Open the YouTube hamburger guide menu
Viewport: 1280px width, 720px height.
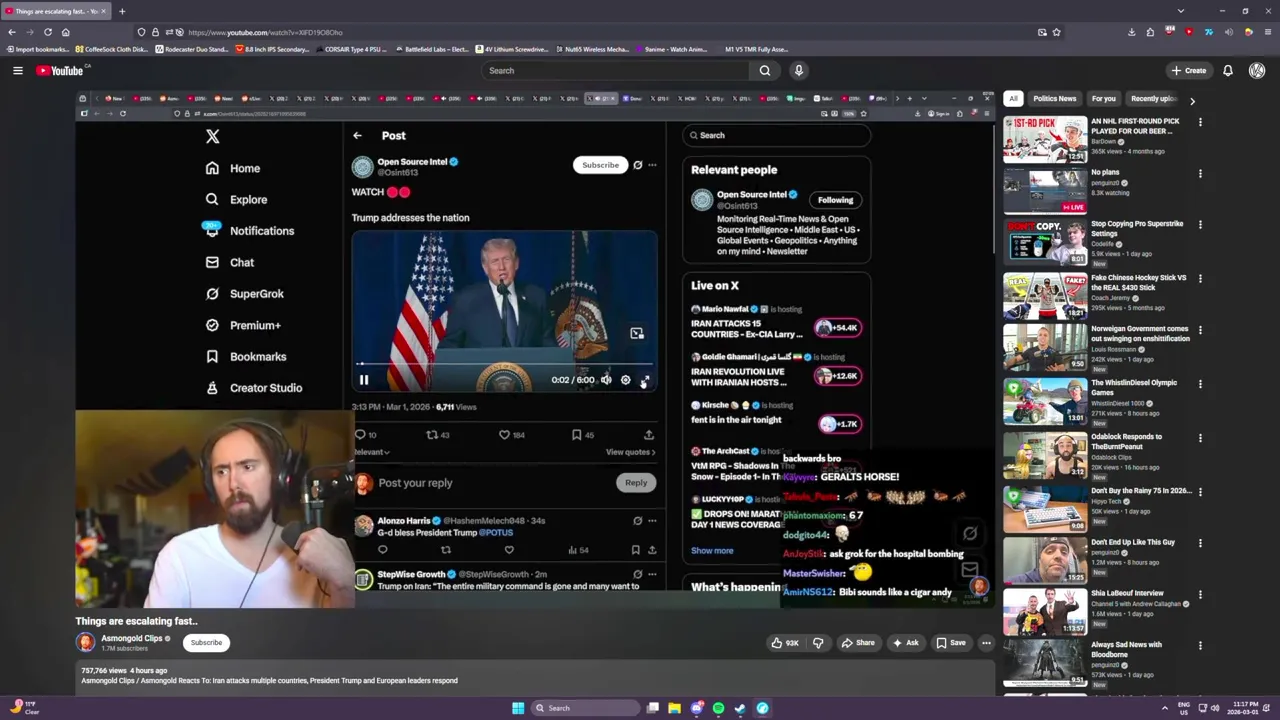pos(18,71)
